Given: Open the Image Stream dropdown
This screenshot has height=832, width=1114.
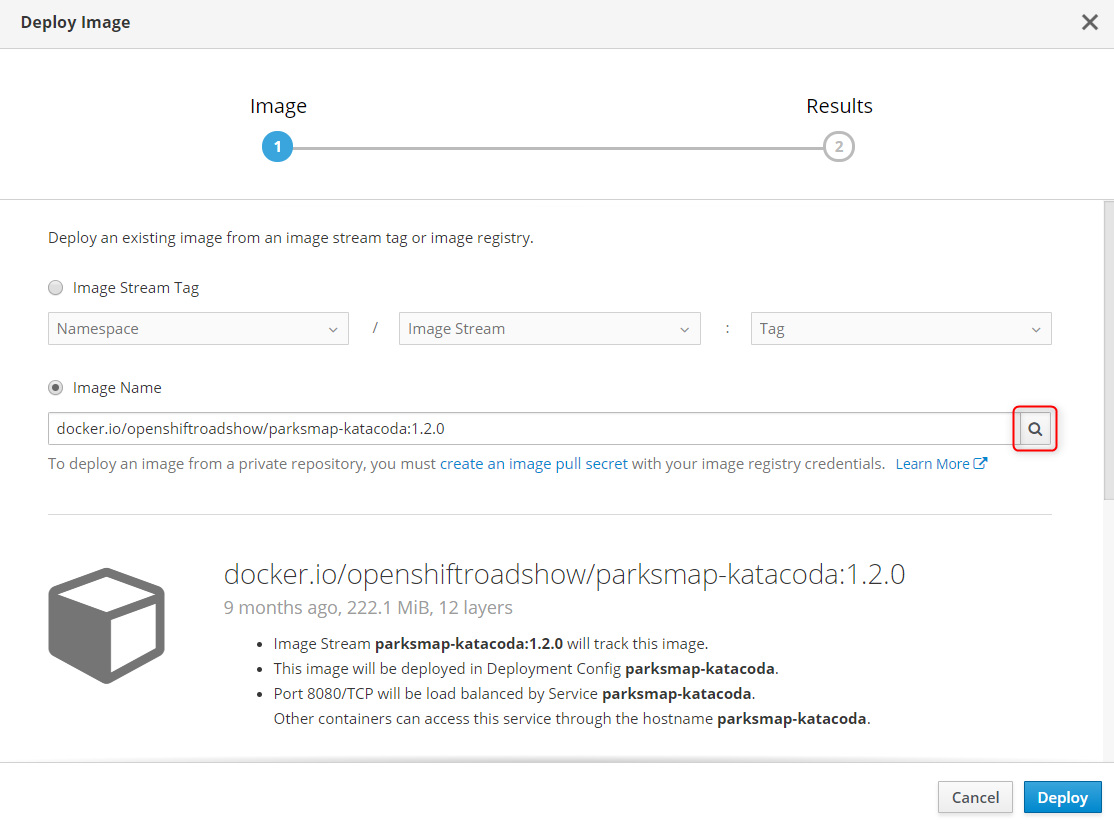Looking at the screenshot, I should point(550,329).
